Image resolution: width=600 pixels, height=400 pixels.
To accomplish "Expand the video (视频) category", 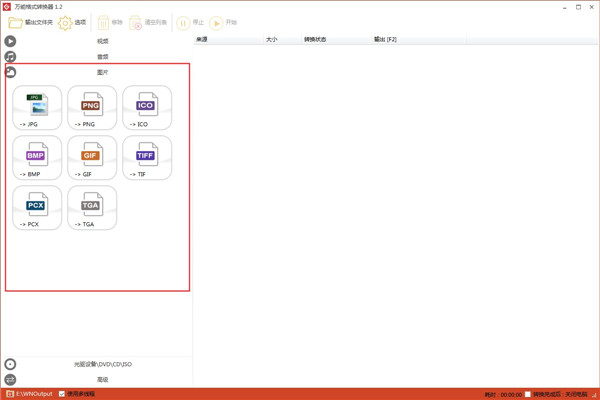I will 98,41.
